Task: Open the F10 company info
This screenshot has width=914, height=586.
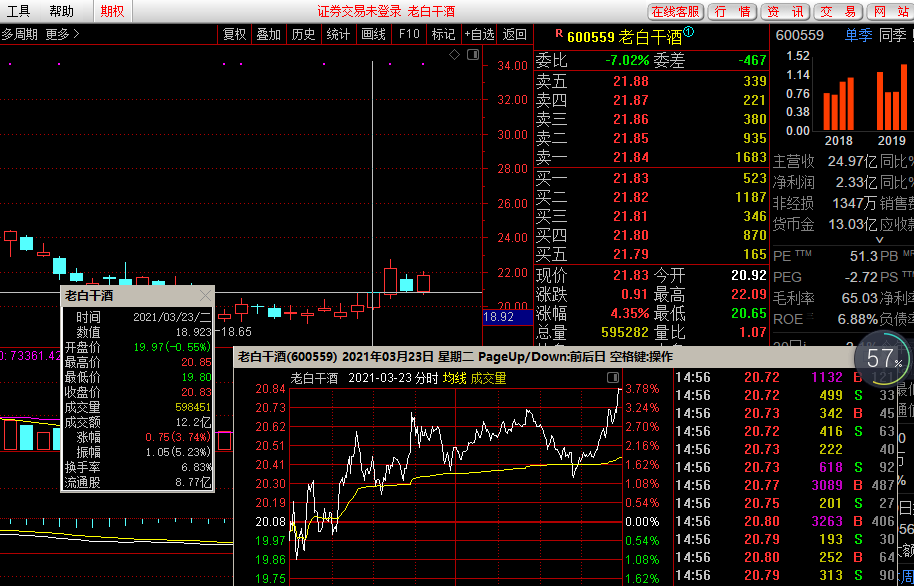Action: click(x=409, y=34)
